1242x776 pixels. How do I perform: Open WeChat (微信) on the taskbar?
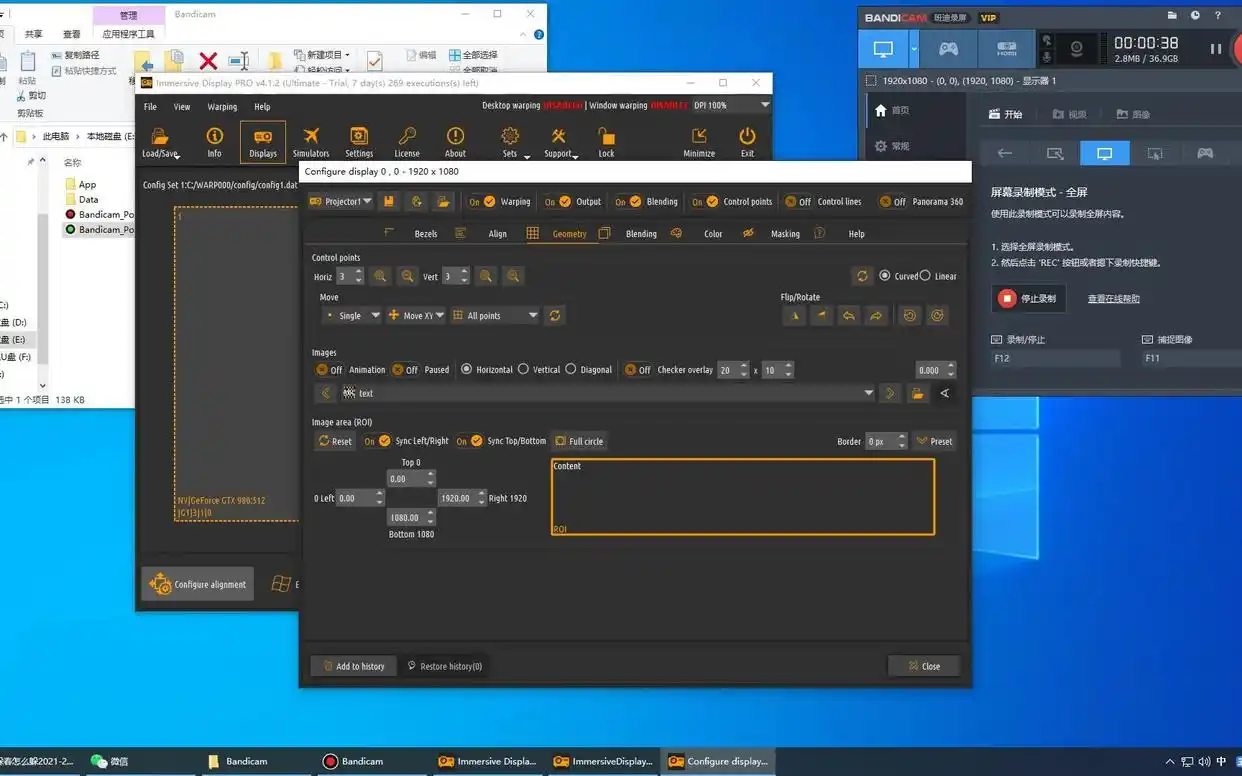pyautogui.click(x=110, y=761)
